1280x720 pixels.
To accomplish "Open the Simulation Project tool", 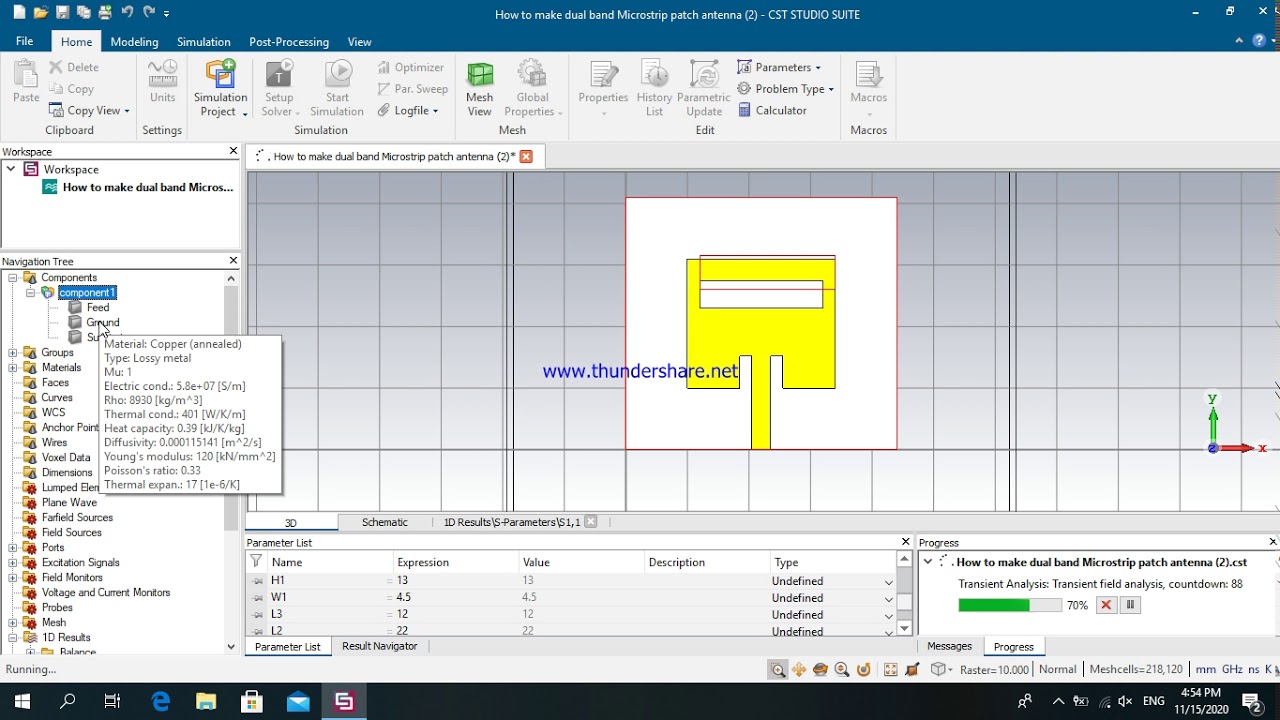I will click(220, 88).
